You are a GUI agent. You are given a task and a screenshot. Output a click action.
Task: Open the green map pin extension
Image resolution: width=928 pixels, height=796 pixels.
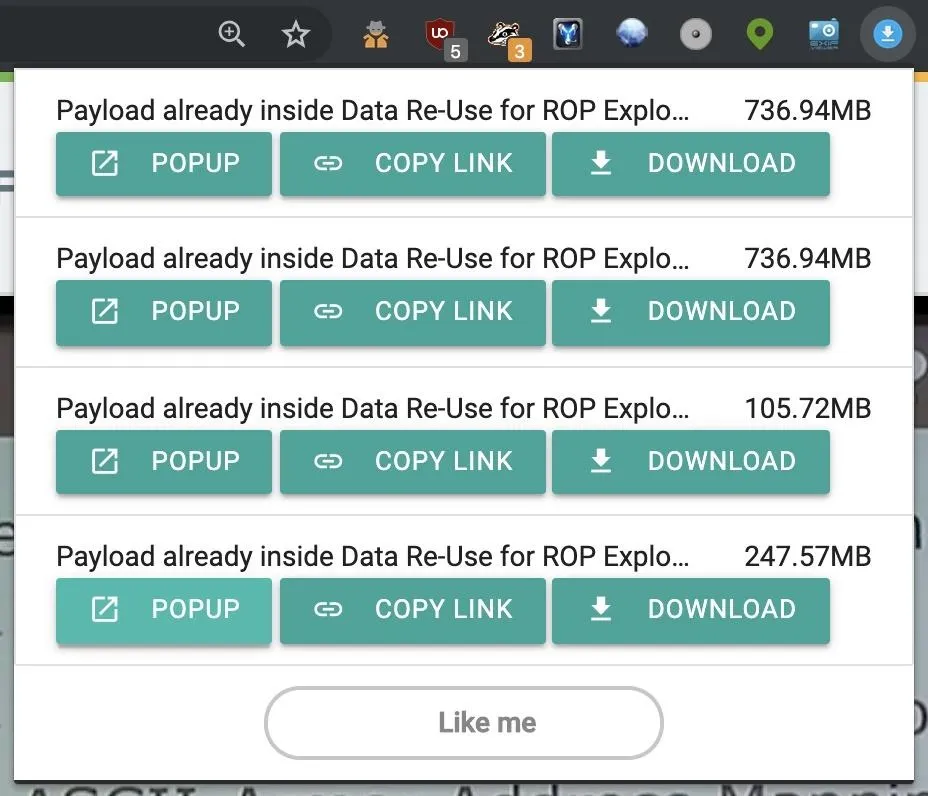(x=760, y=34)
